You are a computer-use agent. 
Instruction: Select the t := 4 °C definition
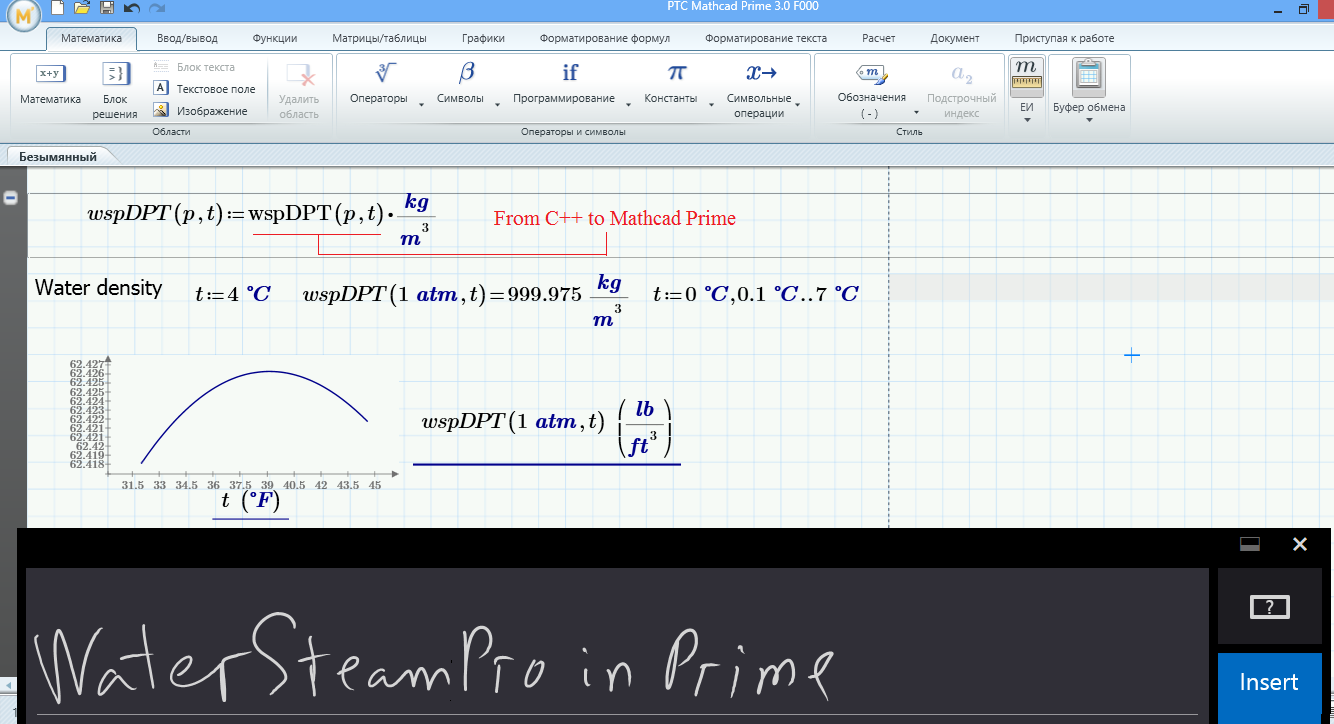click(x=232, y=294)
